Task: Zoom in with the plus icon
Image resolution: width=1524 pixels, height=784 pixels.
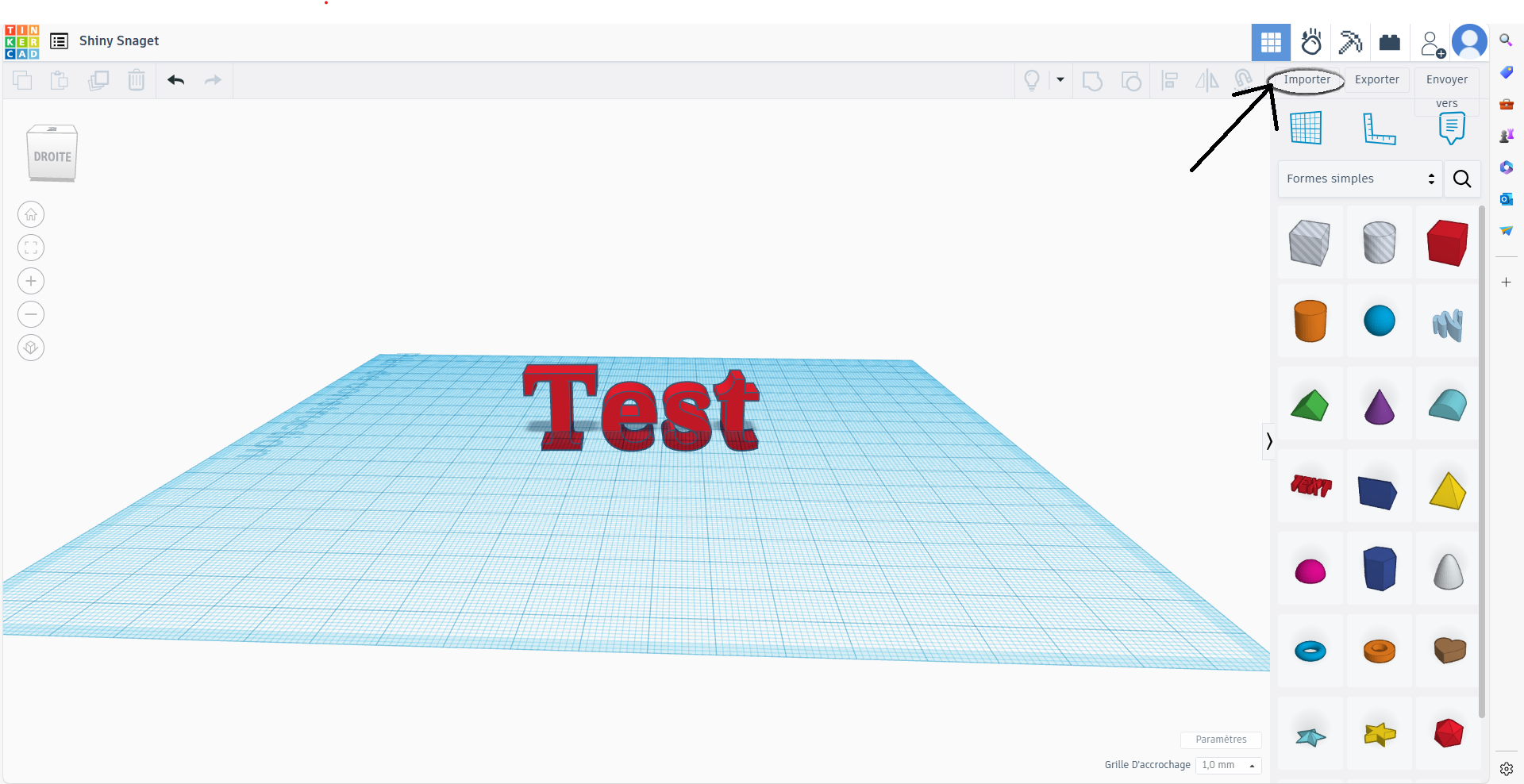Action: 31,281
